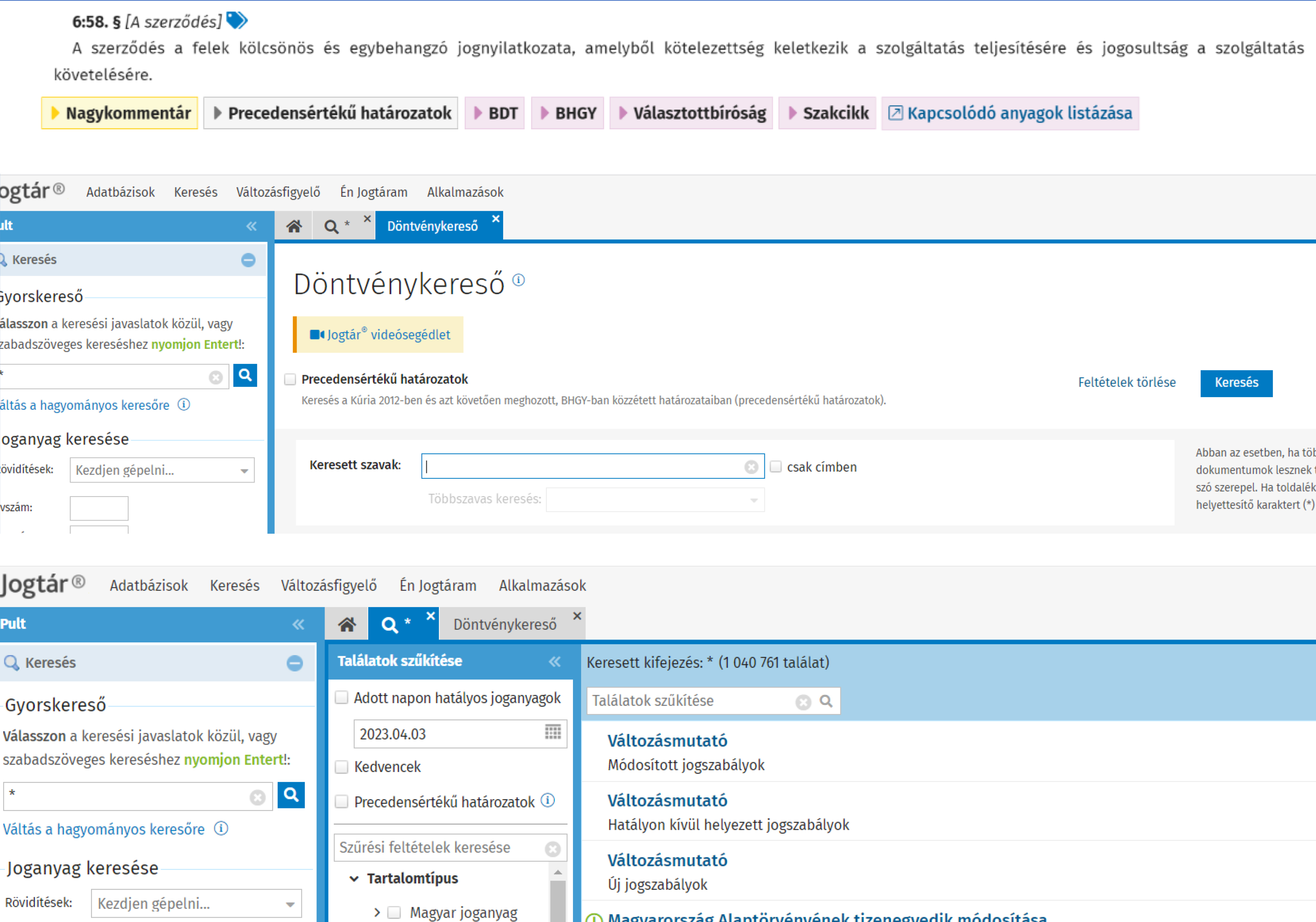This screenshot has width=1316, height=922.
Task: Open the lower Rövidítések dropdown
Action: click(290, 904)
